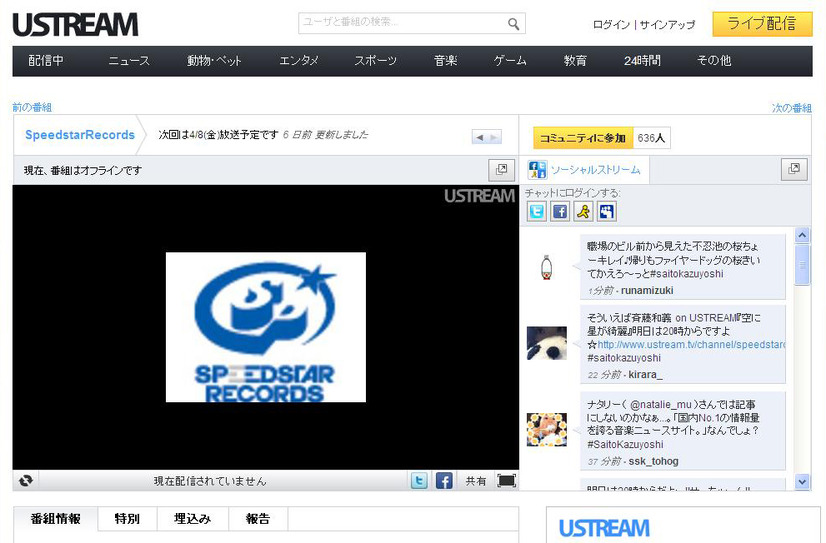826x543 pixels.
Task: Open the スポーツ category
Action: (x=375, y=61)
